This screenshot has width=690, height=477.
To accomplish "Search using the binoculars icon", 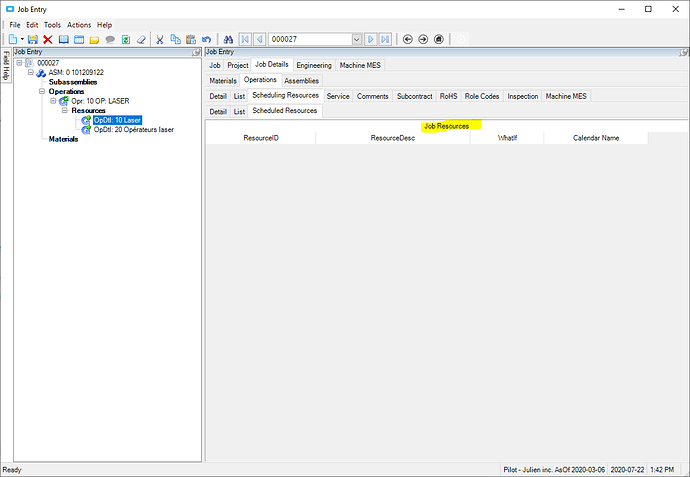I will tap(228, 39).
